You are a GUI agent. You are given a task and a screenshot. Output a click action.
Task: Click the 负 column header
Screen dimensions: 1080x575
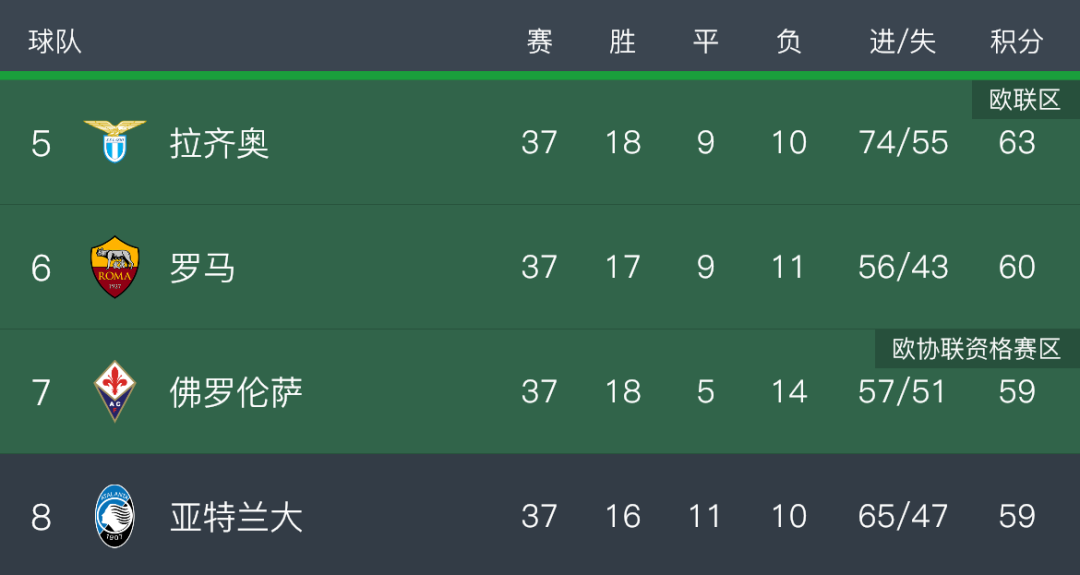coord(789,42)
